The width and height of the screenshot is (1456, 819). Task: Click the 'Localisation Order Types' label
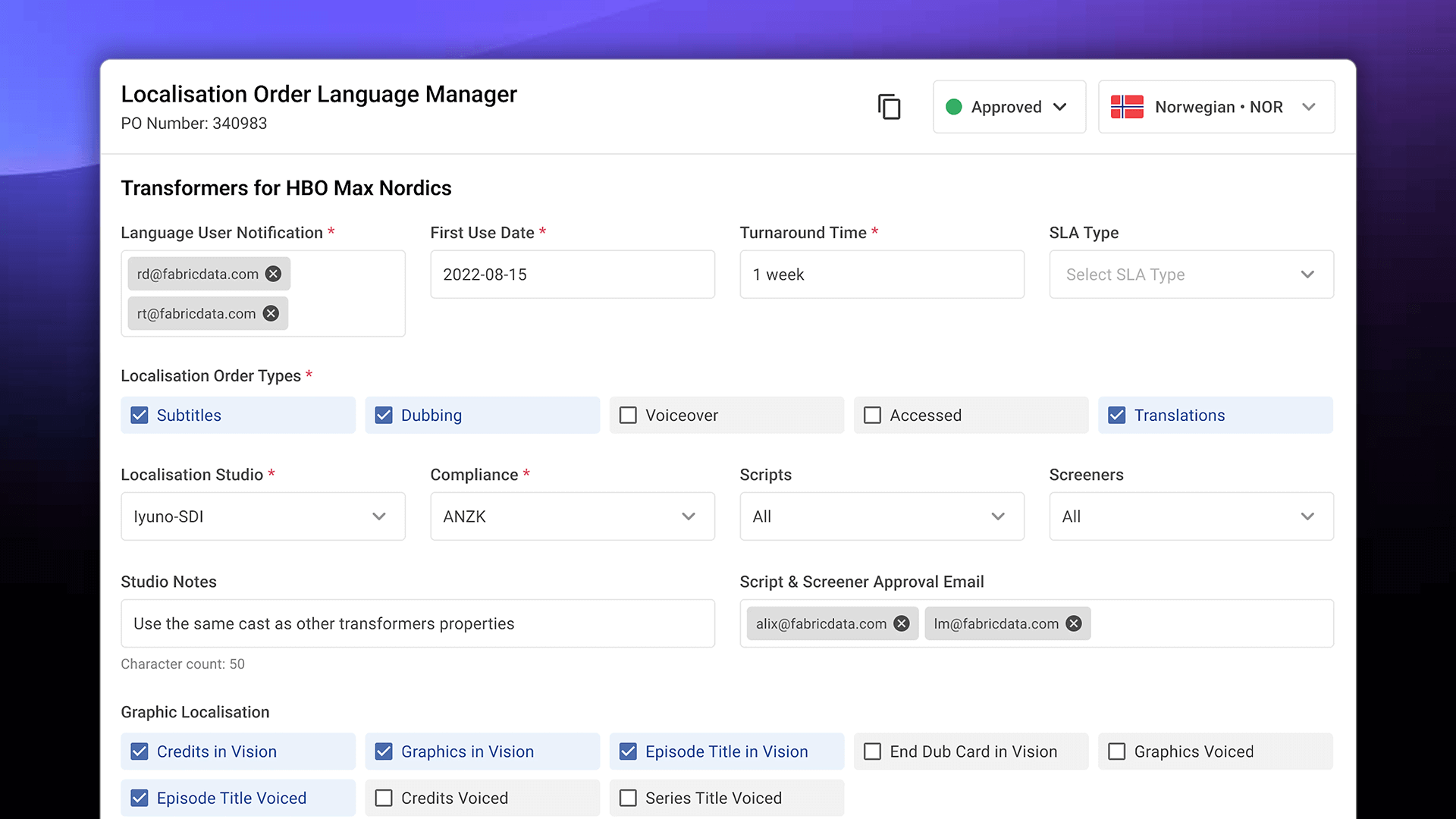click(211, 376)
